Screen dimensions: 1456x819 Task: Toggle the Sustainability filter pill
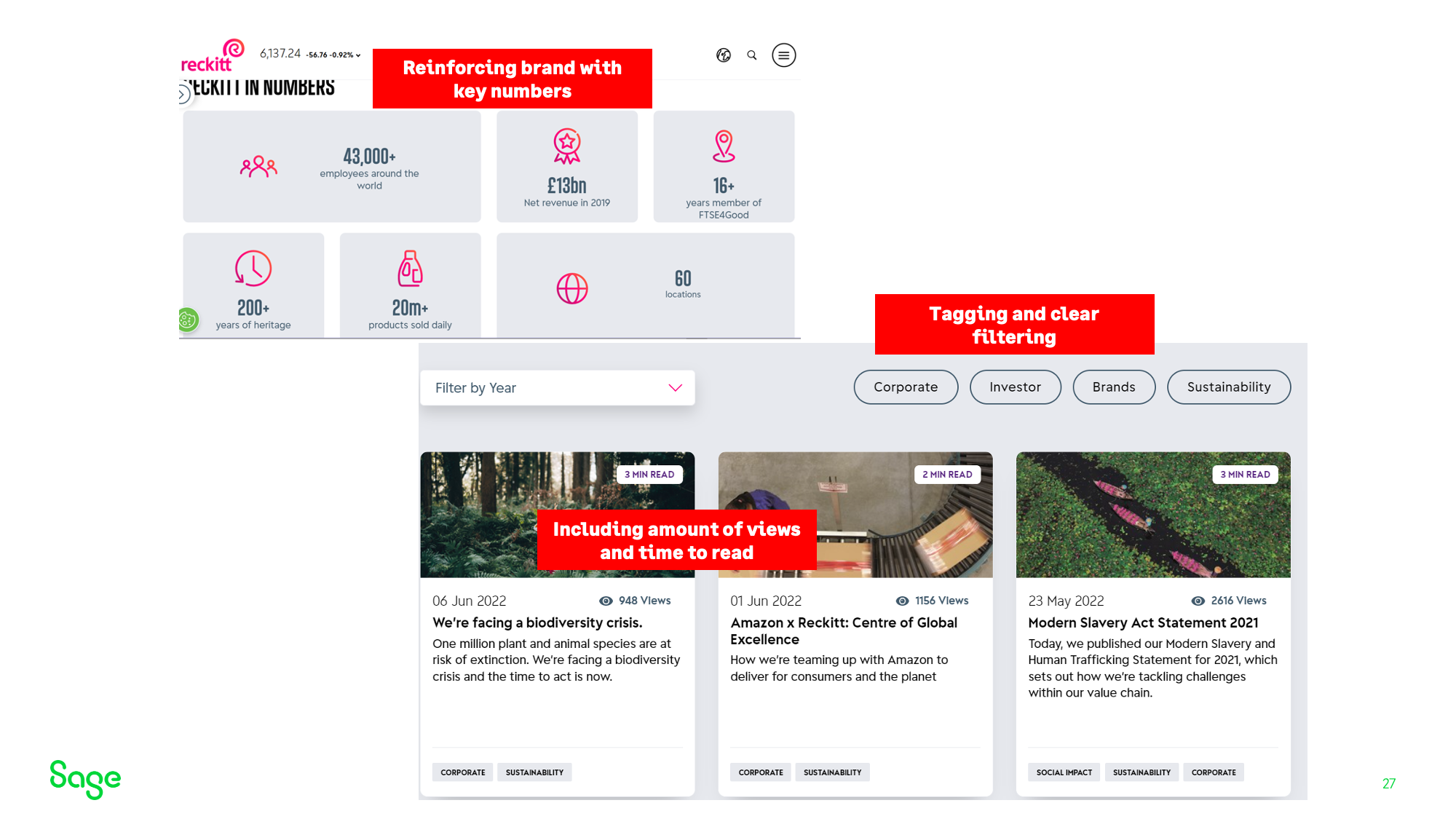[x=1228, y=387]
